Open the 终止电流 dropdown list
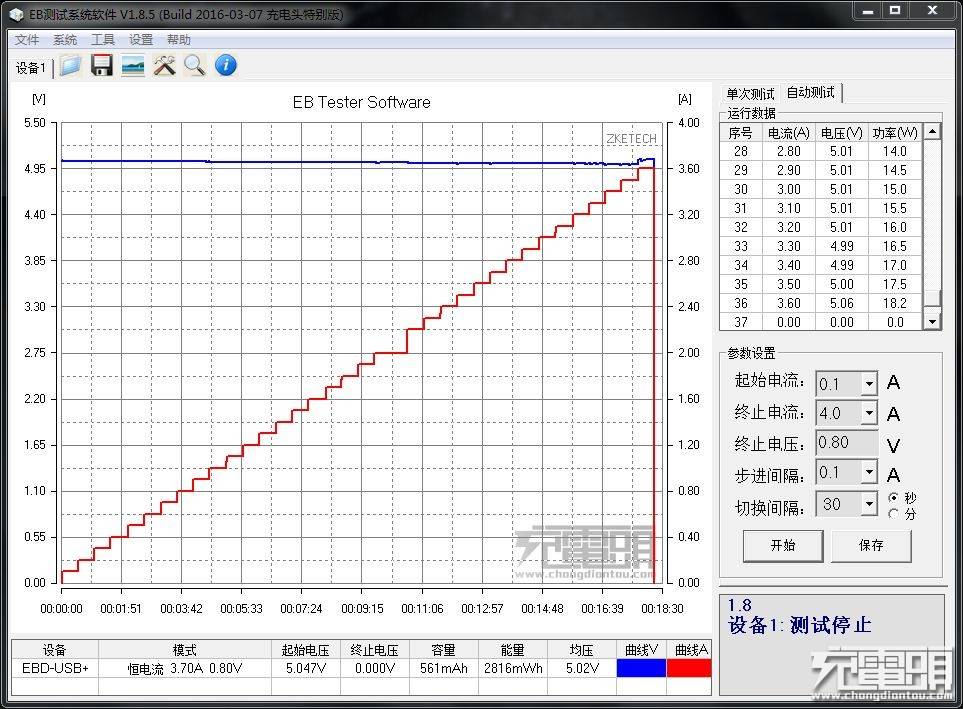Viewport: 963px width, 709px height. (x=871, y=412)
